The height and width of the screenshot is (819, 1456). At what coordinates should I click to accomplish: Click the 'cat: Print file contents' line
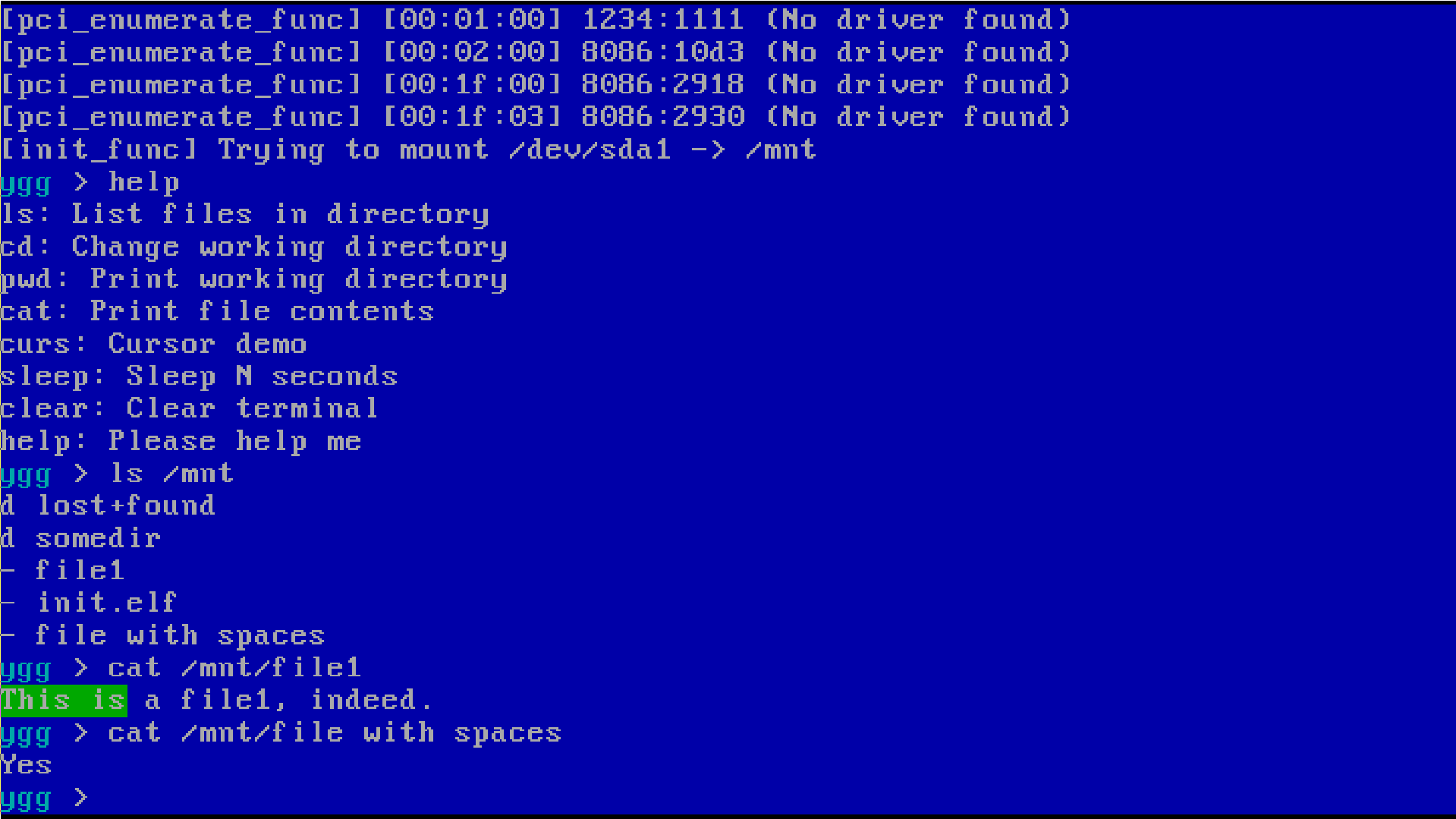tap(217, 311)
